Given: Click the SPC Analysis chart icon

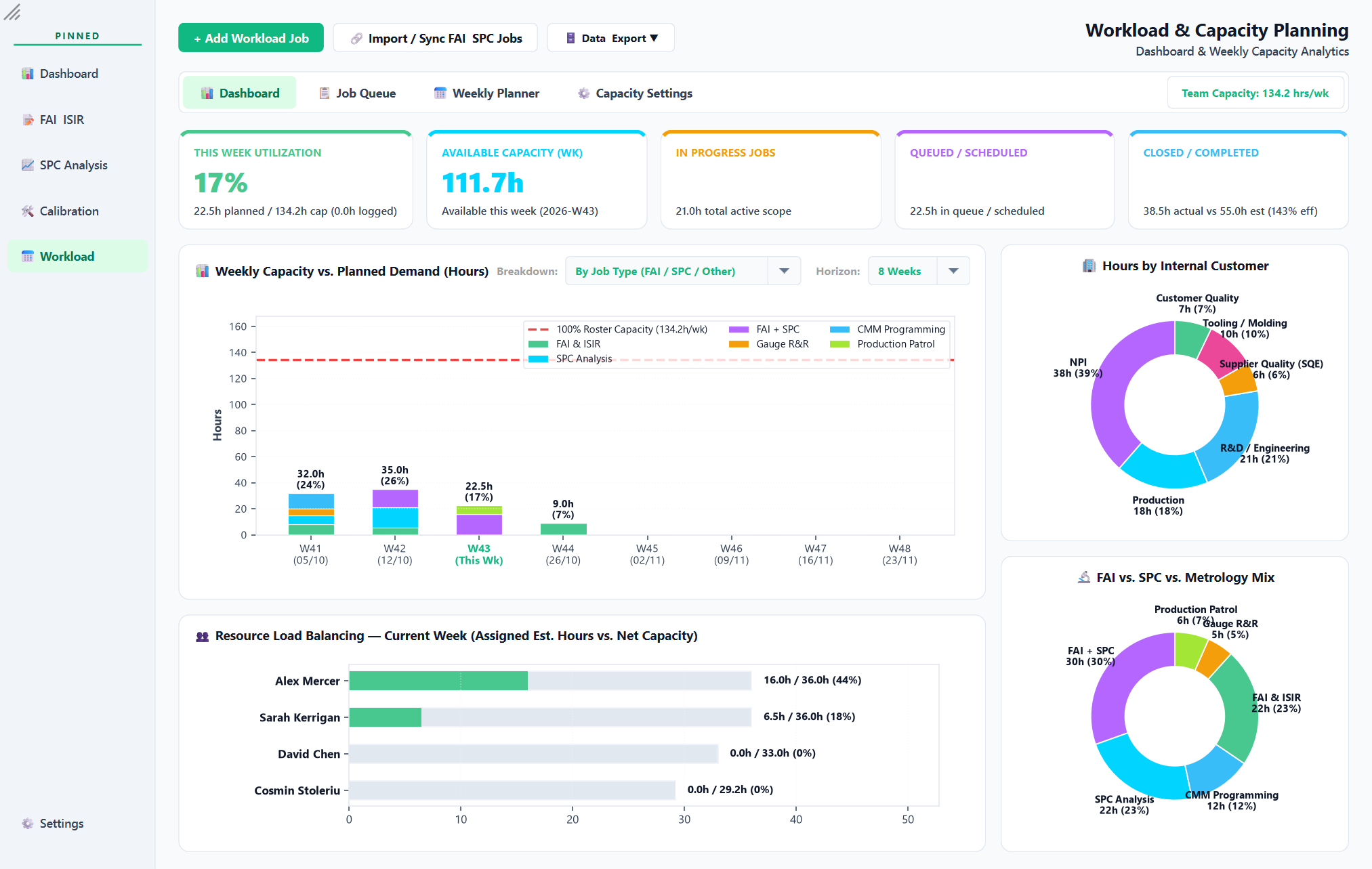Looking at the screenshot, I should pyautogui.click(x=27, y=165).
